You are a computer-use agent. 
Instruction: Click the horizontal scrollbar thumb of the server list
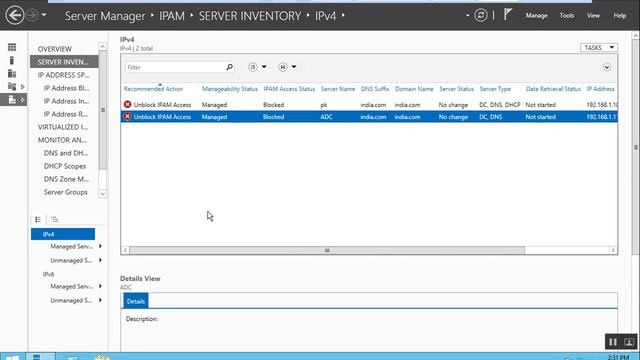(x=327, y=251)
